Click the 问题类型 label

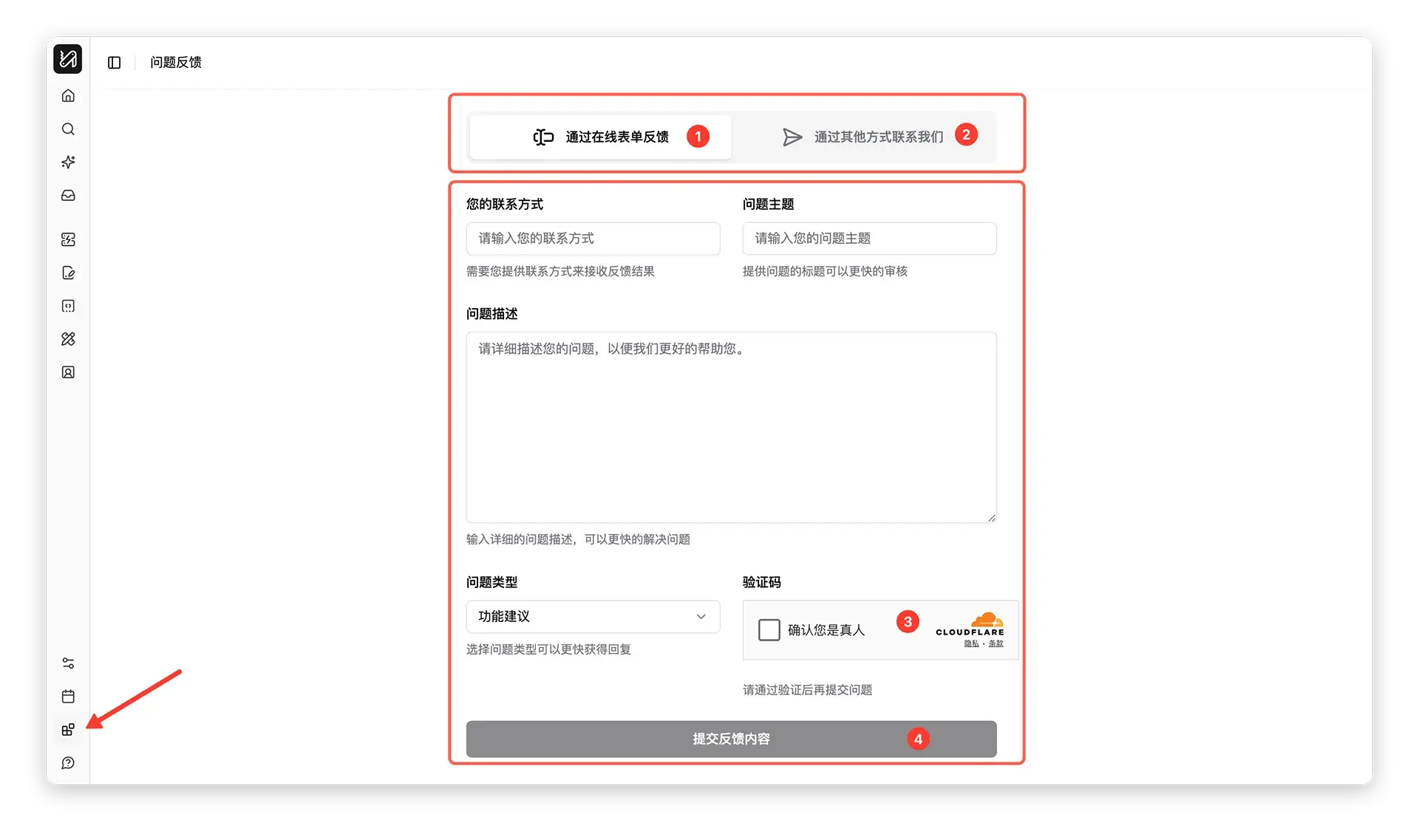pyautogui.click(x=492, y=582)
